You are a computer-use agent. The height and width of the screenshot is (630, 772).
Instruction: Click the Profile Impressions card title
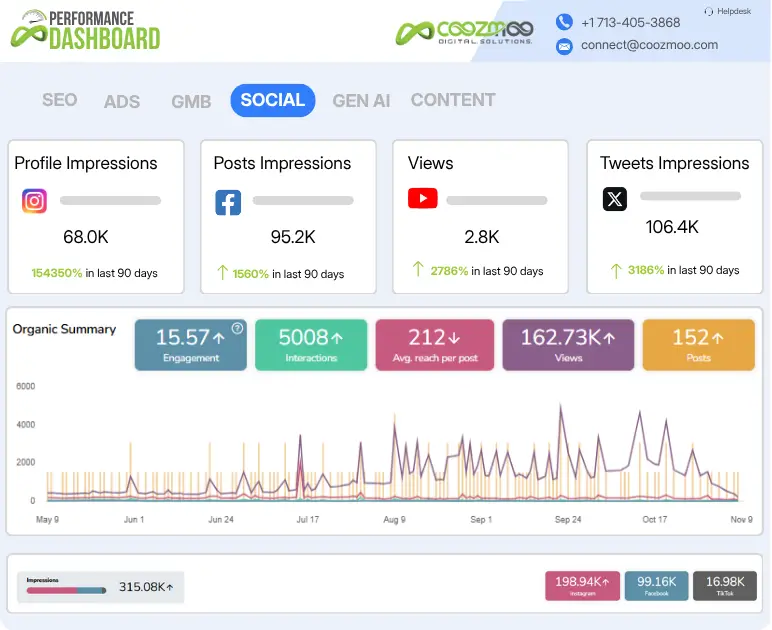86,163
